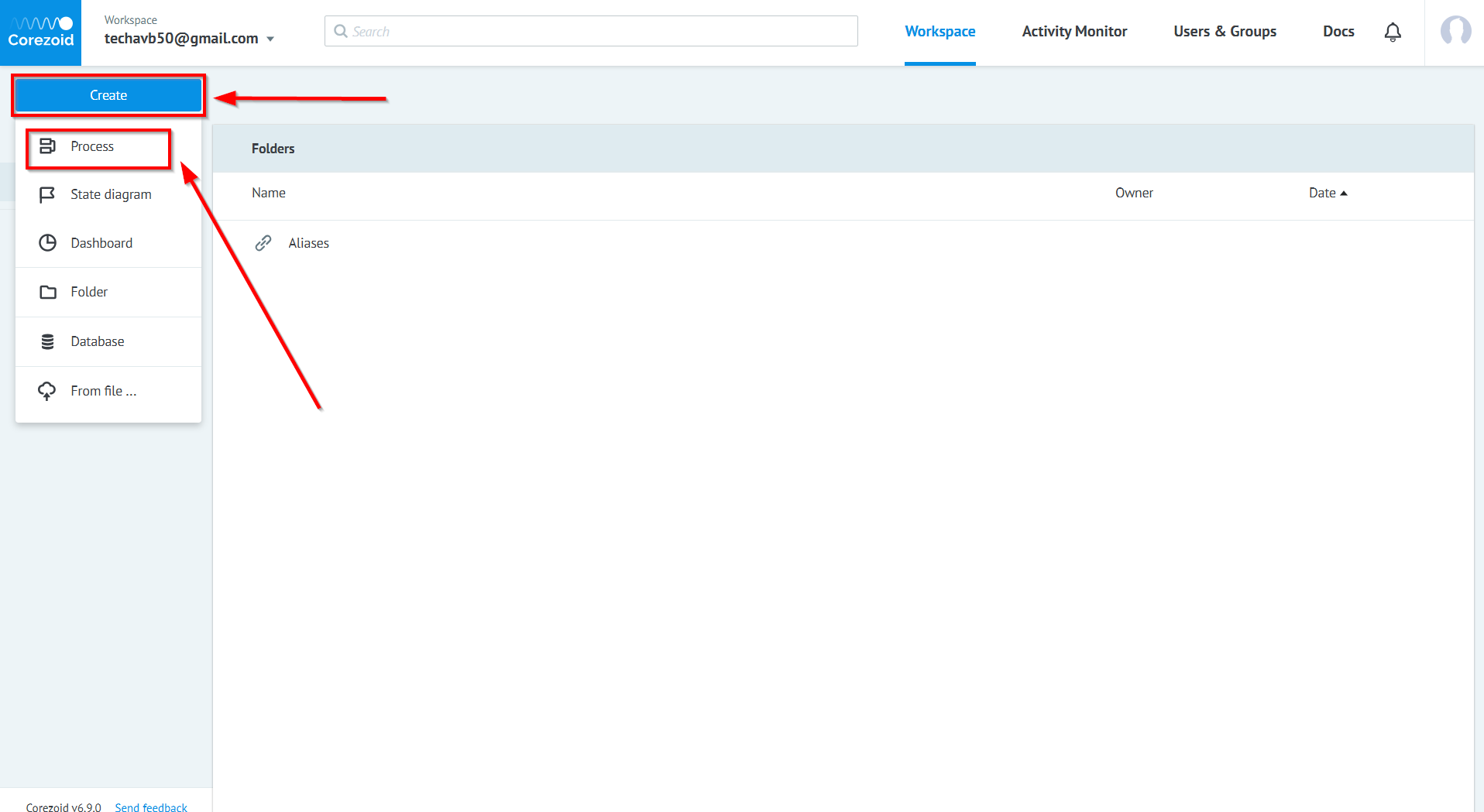
Task: Click the Dashboard pie chart icon
Action: (x=47, y=243)
